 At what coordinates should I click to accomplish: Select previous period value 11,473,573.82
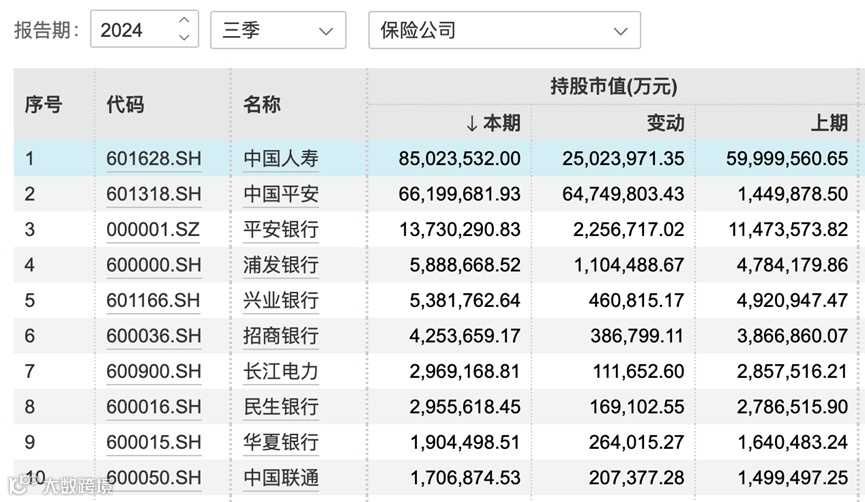click(x=788, y=229)
